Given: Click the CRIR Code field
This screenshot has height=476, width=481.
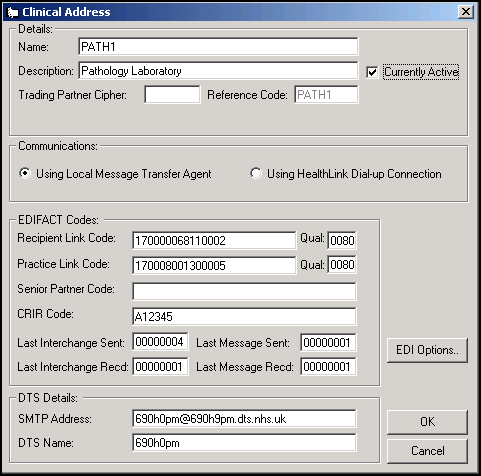Looking at the screenshot, I should pos(244,316).
